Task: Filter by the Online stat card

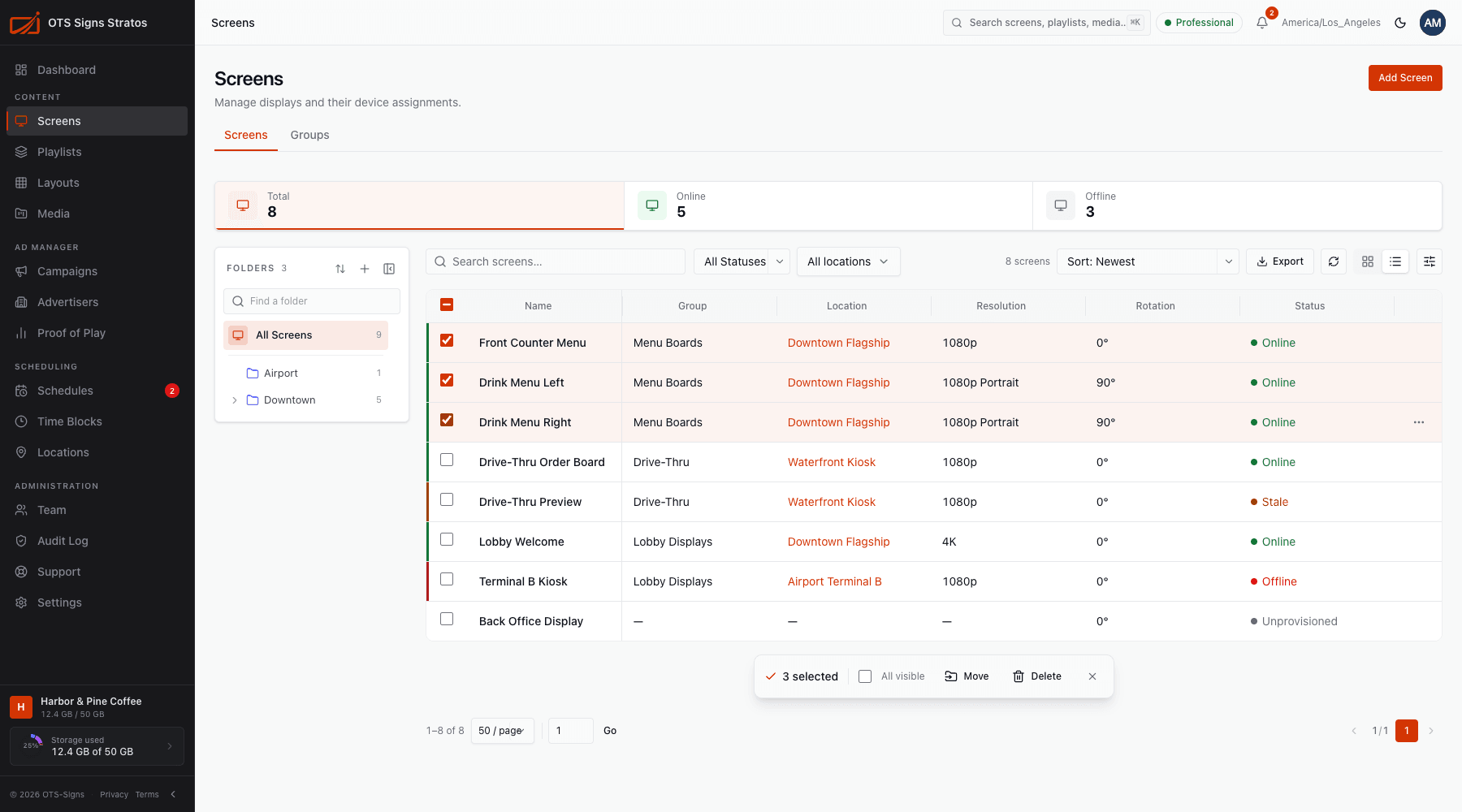Action: pos(828,205)
